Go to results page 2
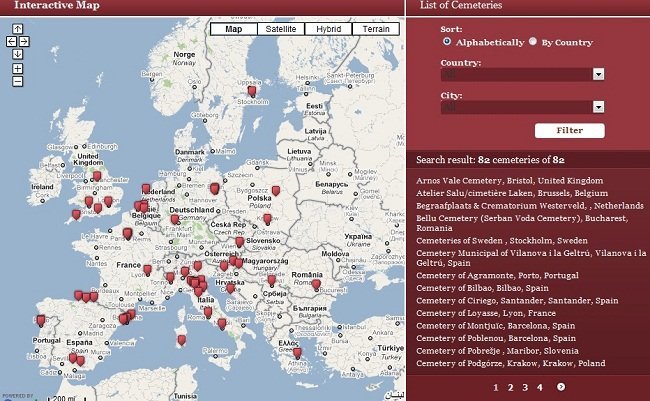This screenshot has width=650, height=401. coord(510,387)
